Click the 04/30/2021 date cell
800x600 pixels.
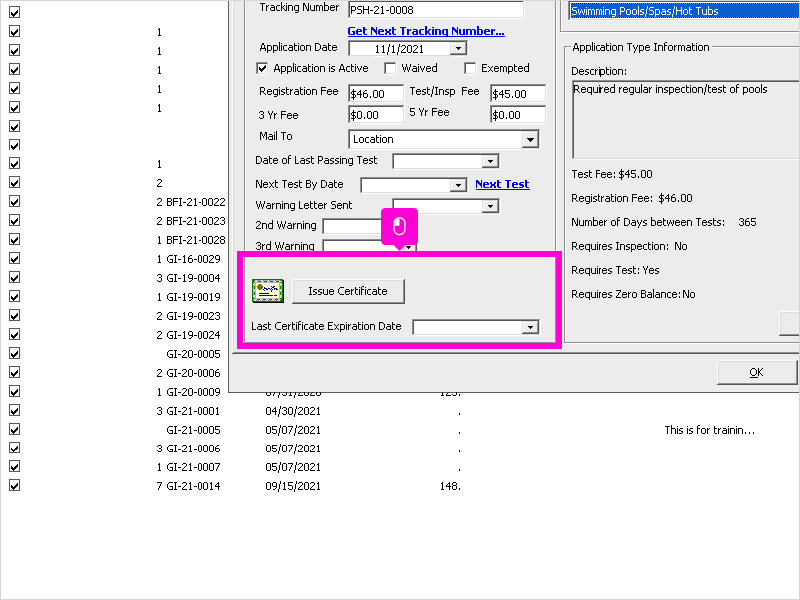pos(293,411)
